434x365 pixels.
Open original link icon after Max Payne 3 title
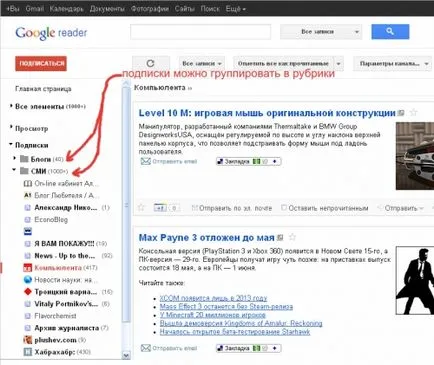pos(280,238)
